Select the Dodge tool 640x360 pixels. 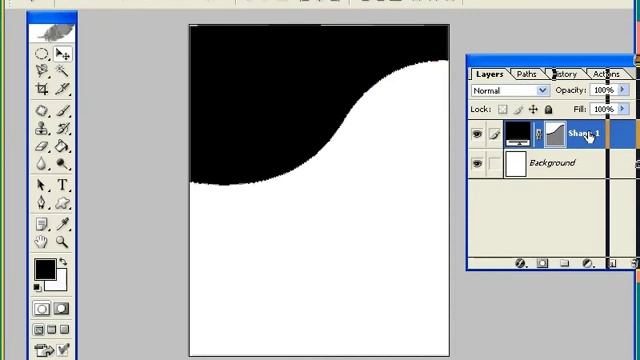62,163
